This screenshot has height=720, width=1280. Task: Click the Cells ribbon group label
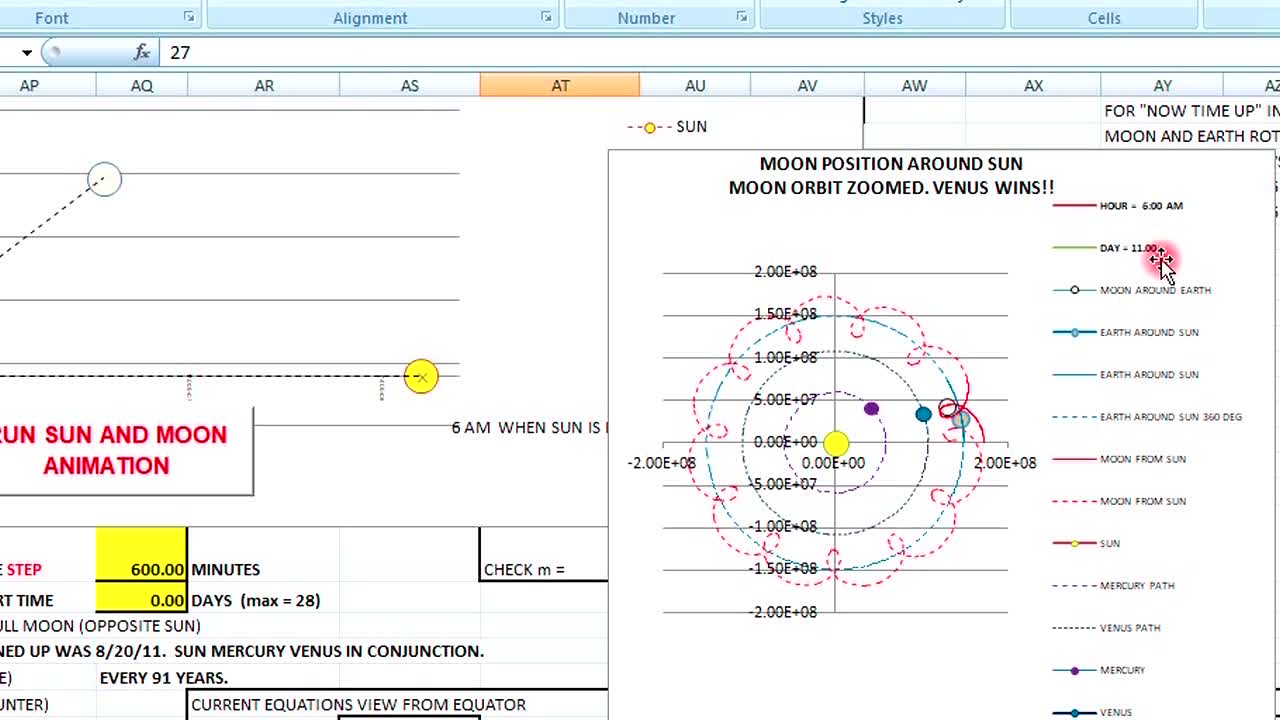point(1104,18)
